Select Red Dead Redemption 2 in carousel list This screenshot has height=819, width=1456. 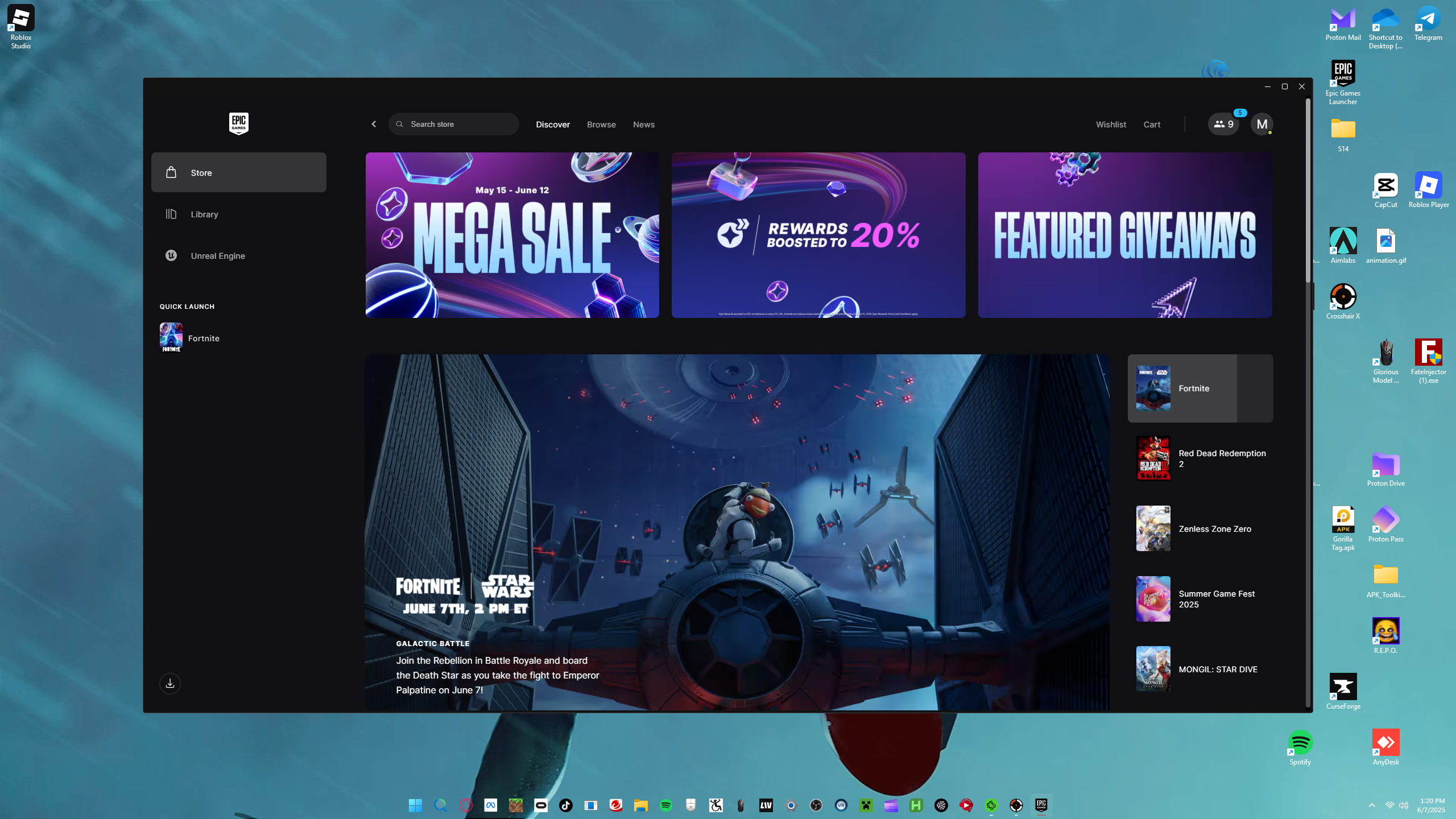[1200, 458]
